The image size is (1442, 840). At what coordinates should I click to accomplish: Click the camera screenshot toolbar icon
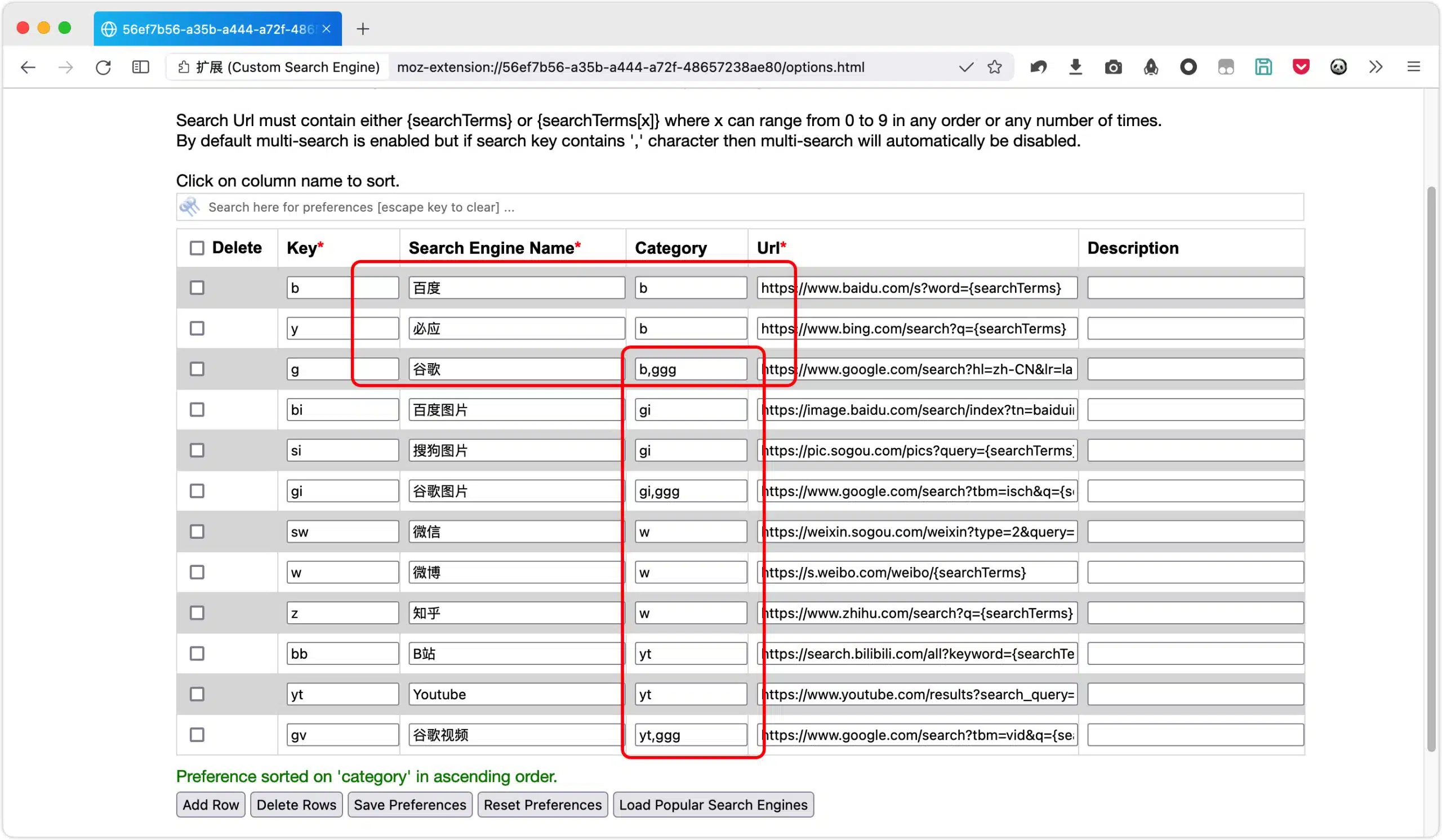click(x=1113, y=67)
